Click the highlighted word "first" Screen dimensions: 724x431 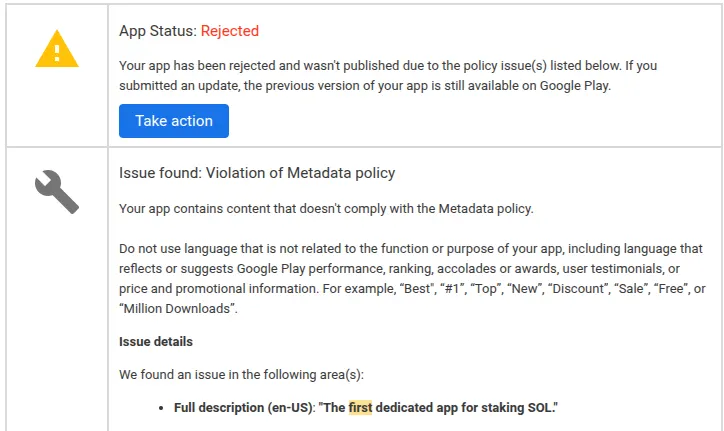coord(360,408)
